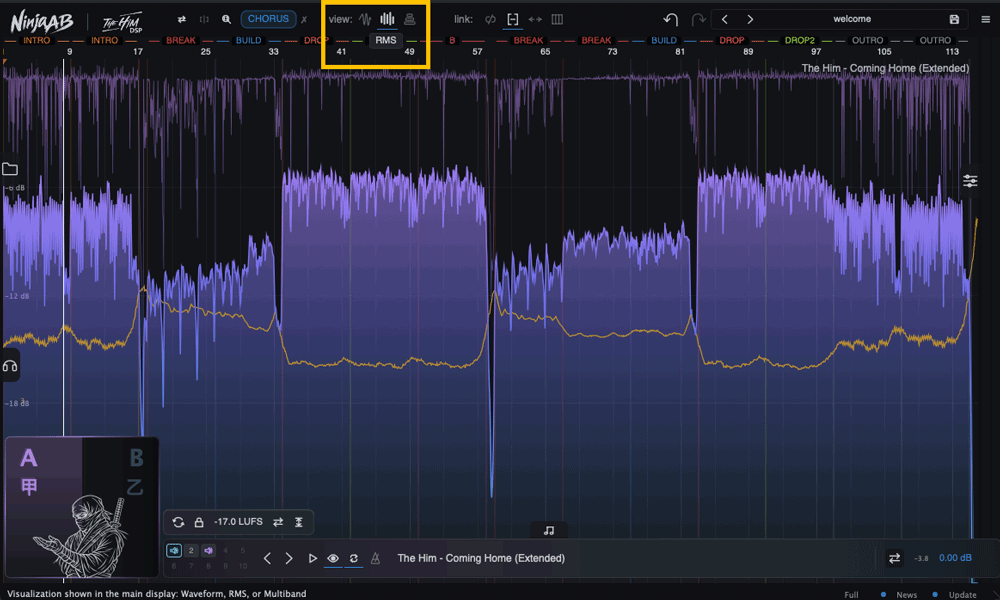Click the -3.8 level readout

[x=921, y=559]
